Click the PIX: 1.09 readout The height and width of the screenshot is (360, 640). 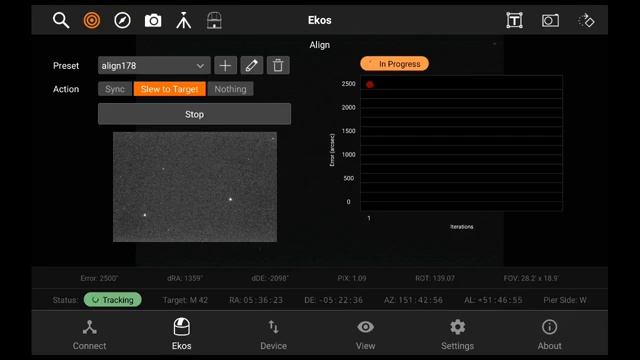pyautogui.click(x=352, y=278)
